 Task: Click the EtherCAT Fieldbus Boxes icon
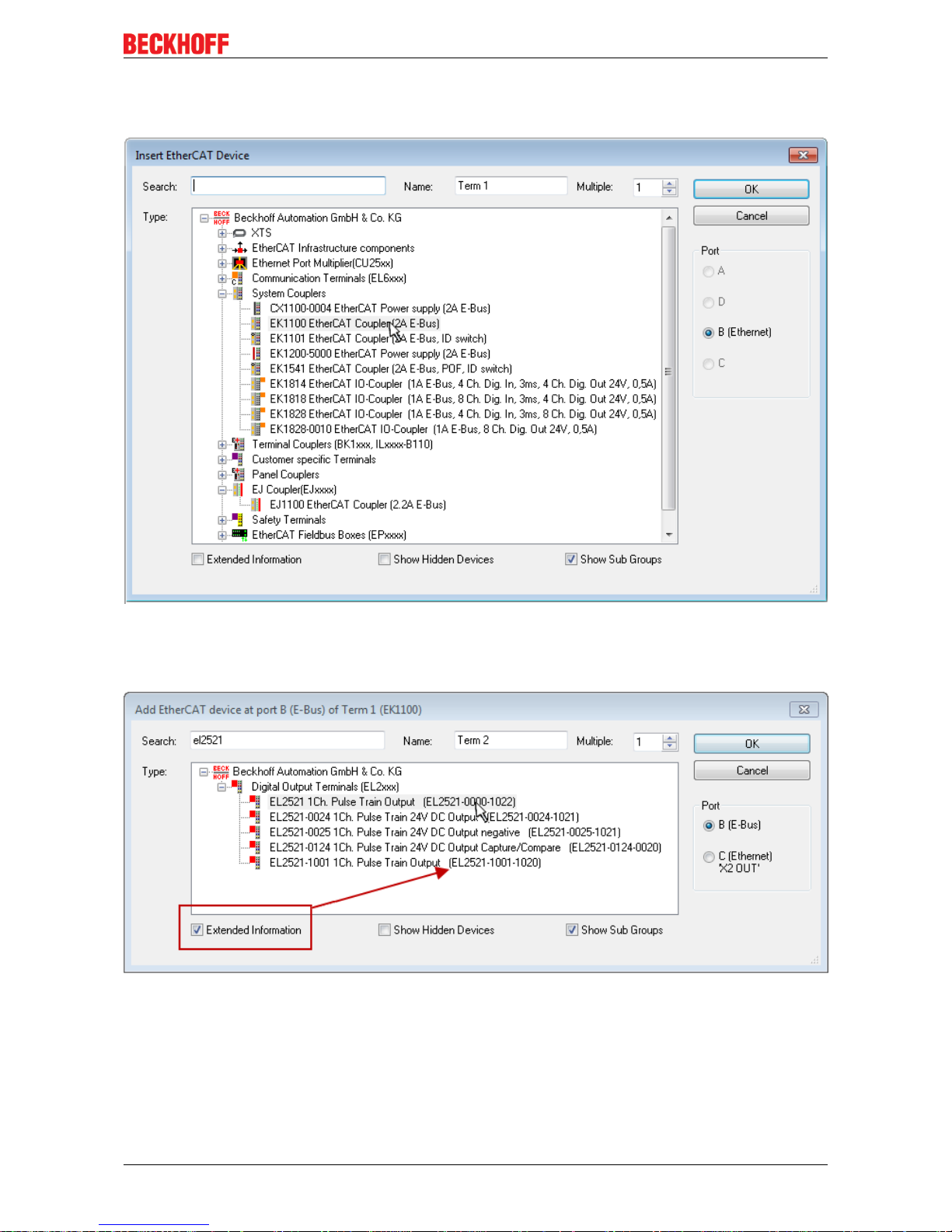pos(239,535)
